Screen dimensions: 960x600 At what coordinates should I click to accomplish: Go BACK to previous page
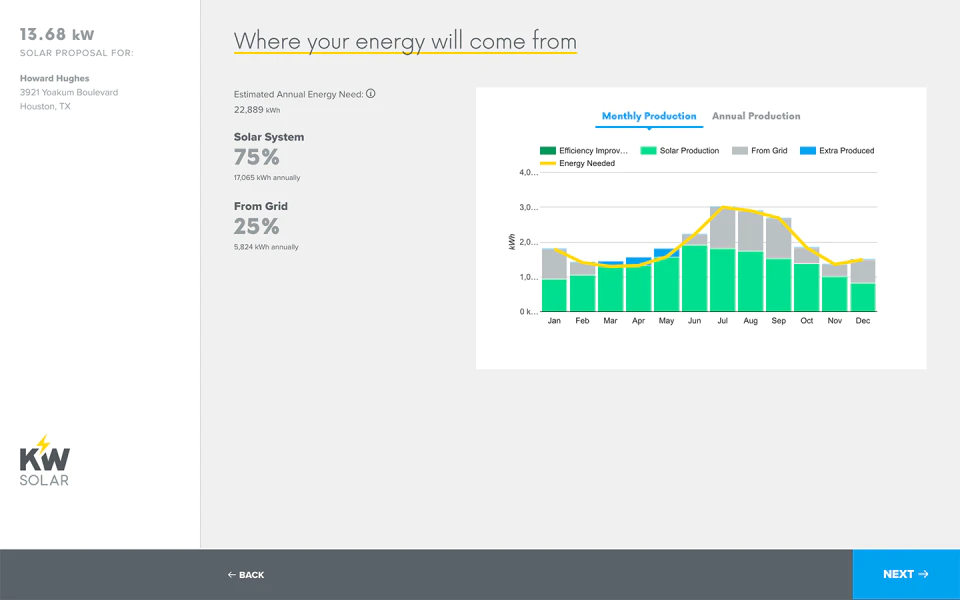pyautogui.click(x=246, y=575)
